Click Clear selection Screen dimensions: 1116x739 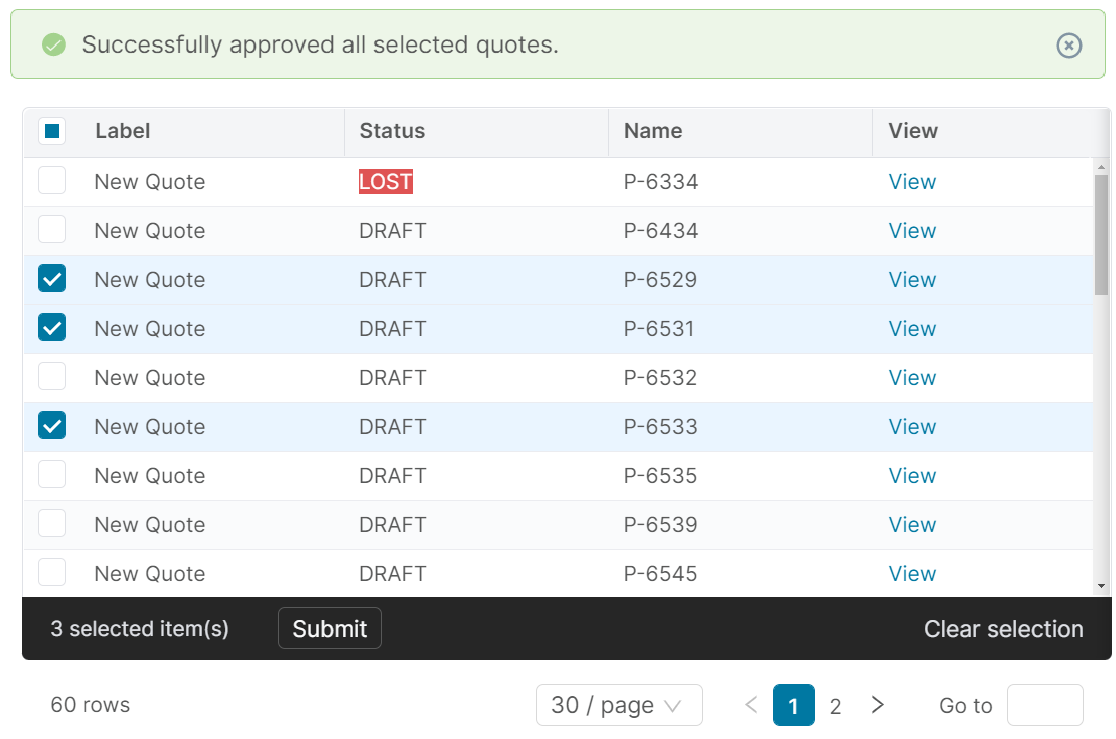coord(1004,628)
